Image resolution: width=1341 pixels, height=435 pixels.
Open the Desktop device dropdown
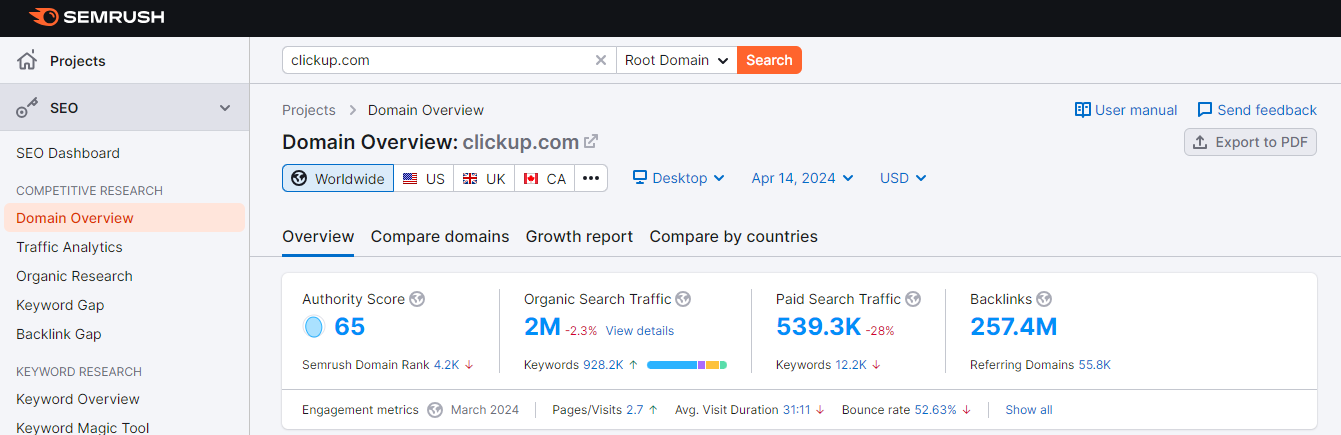679,178
